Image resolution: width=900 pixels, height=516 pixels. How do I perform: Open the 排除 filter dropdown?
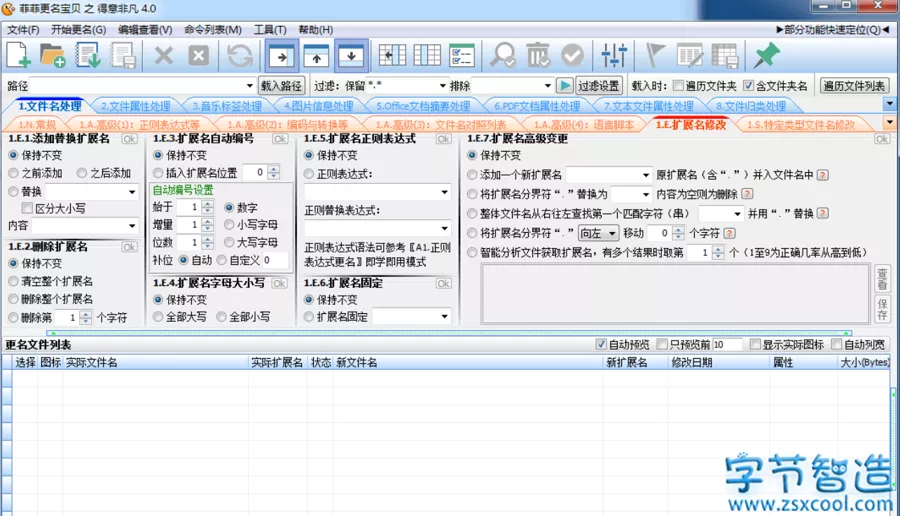(x=548, y=86)
